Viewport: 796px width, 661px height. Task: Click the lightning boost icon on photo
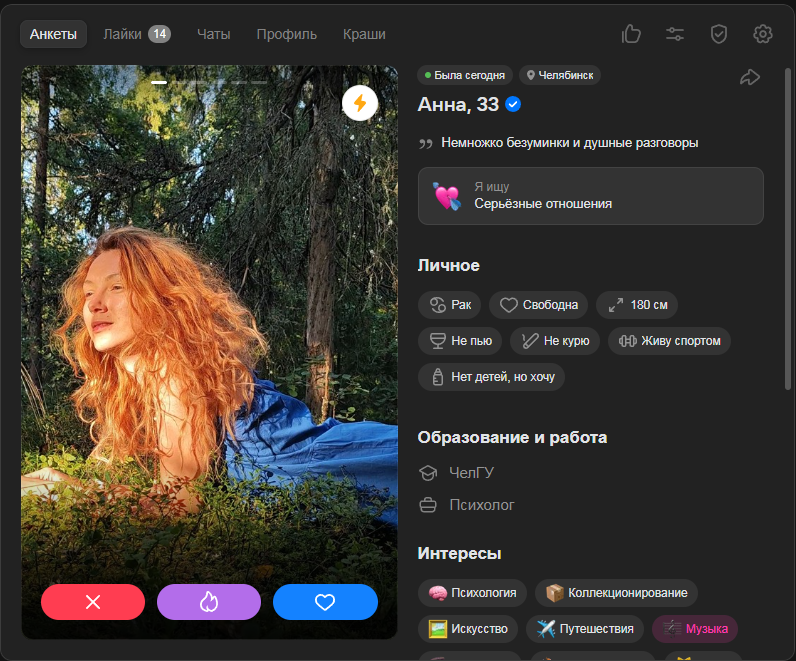click(x=360, y=103)
